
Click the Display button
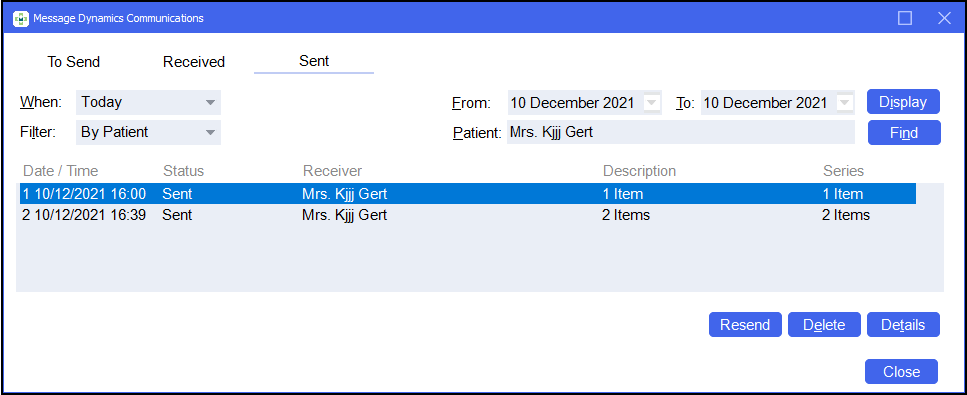point(903,102)
